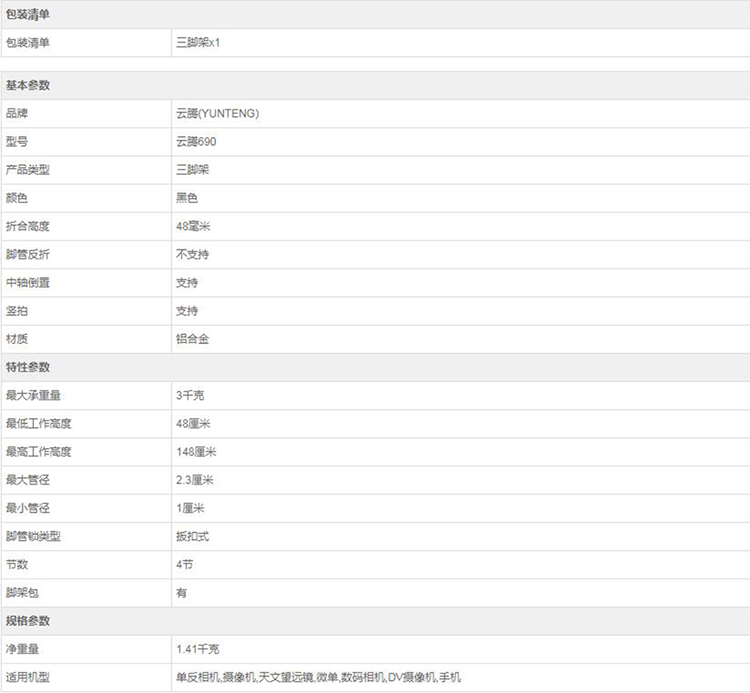Click the 竖拍 row label
This screenshot has height=693, width=750.
[17, 311]
